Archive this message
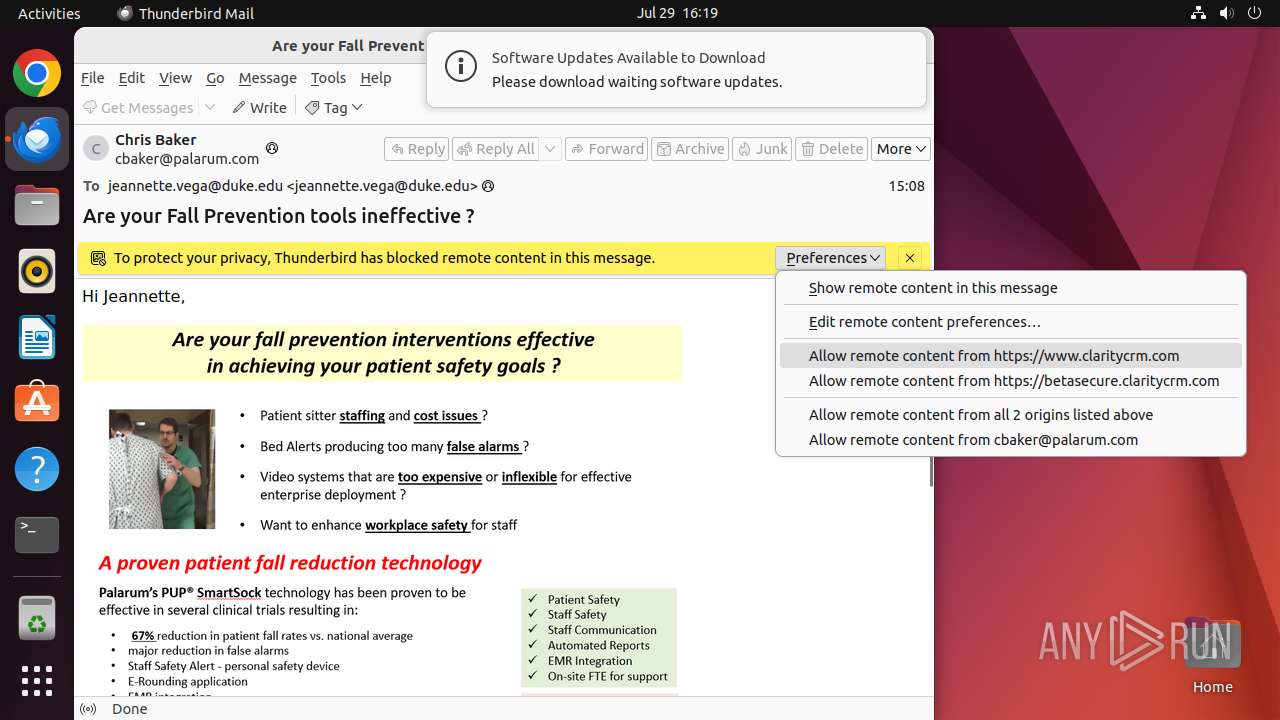Viewport: 1280px width, 720px height. click(689, 149)
